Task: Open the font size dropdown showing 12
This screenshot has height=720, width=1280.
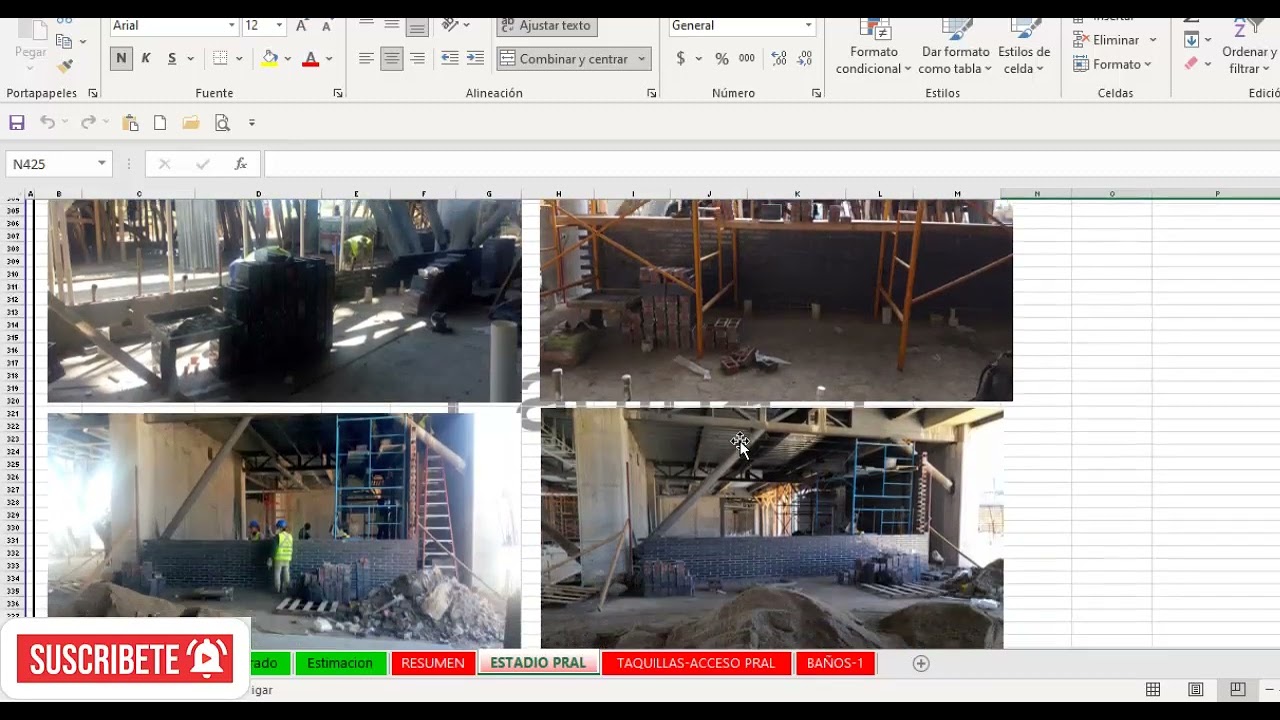Action: 279,25
